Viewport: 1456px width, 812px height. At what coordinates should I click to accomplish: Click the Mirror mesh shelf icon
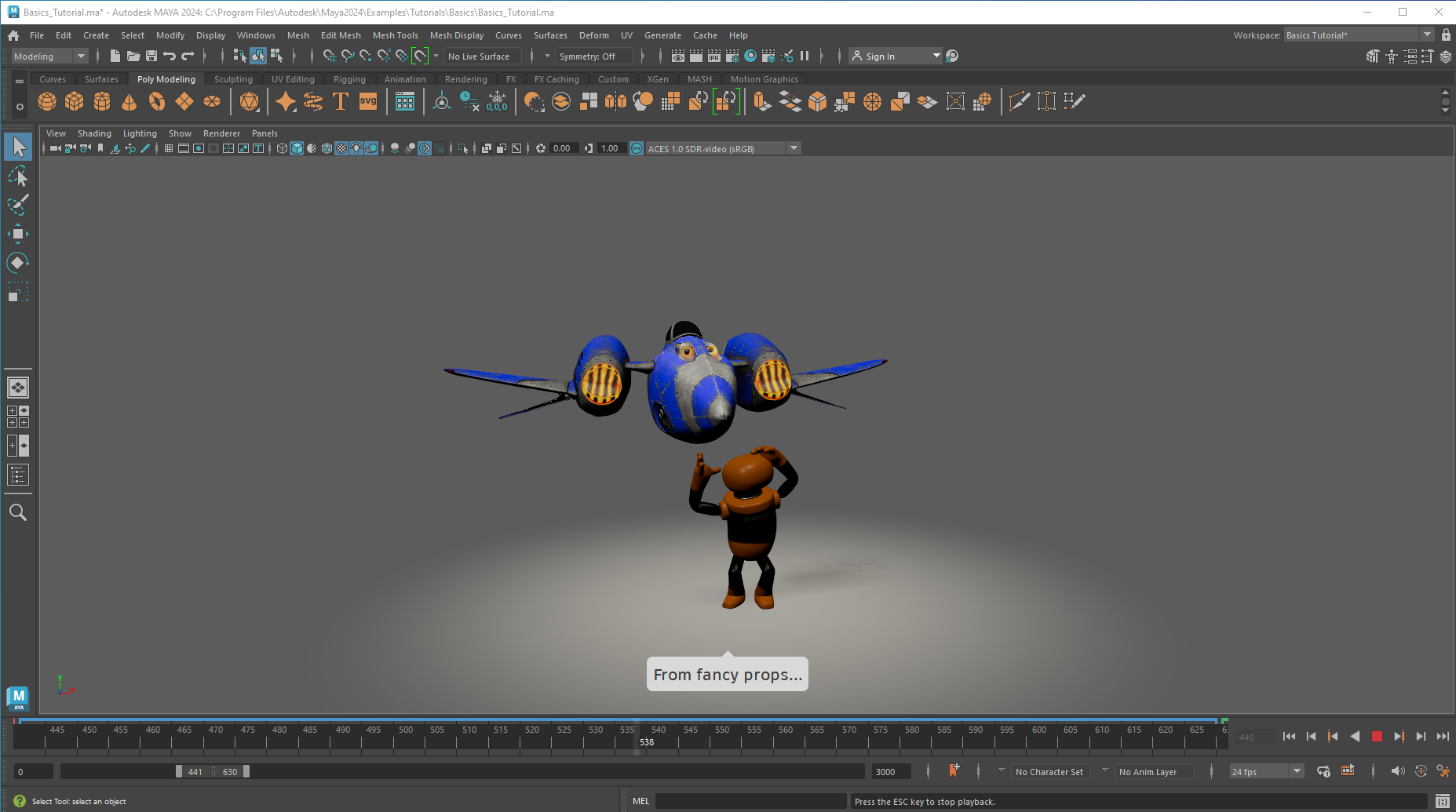tap(616, 101)
